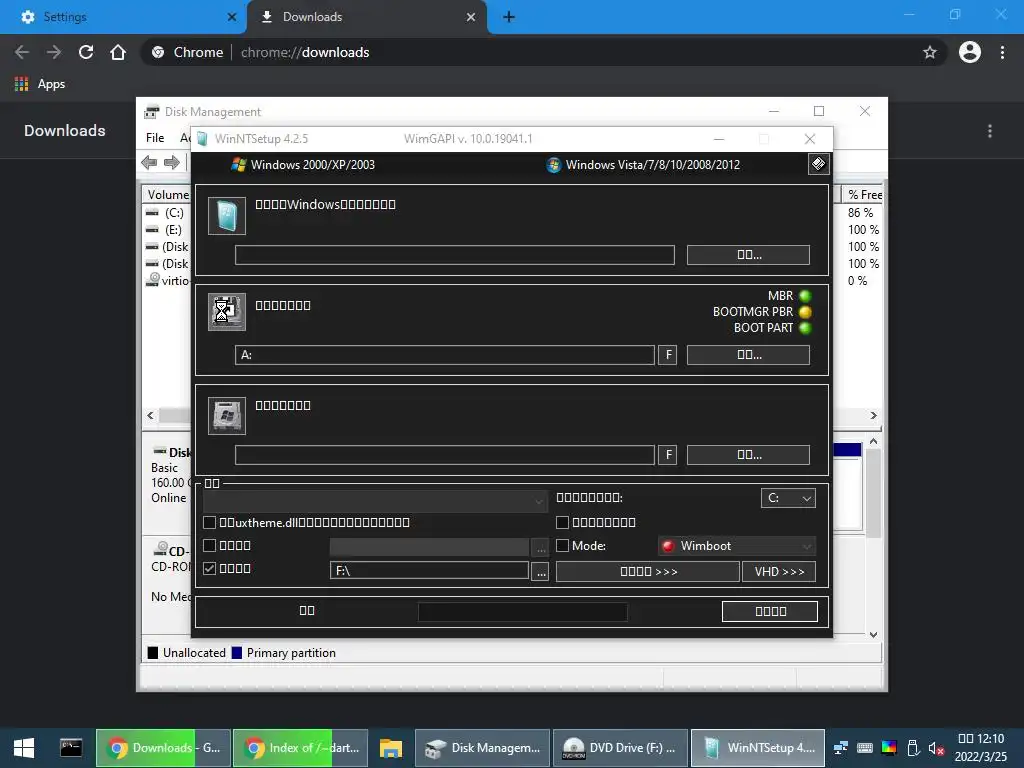Click Primary partition blue legend swatch
The image size is (1024, 768).
pos(237,652)
